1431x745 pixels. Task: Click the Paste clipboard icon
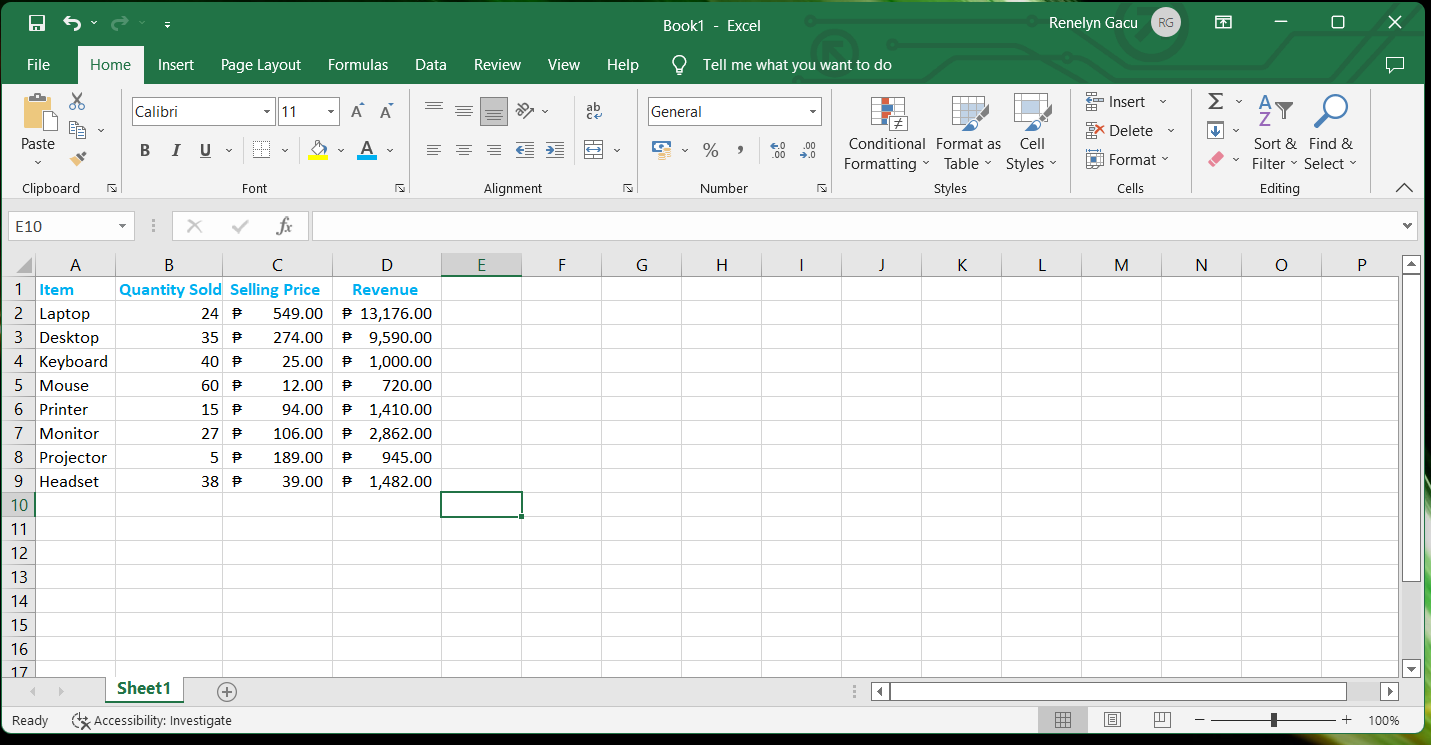(x=38, y=113)
